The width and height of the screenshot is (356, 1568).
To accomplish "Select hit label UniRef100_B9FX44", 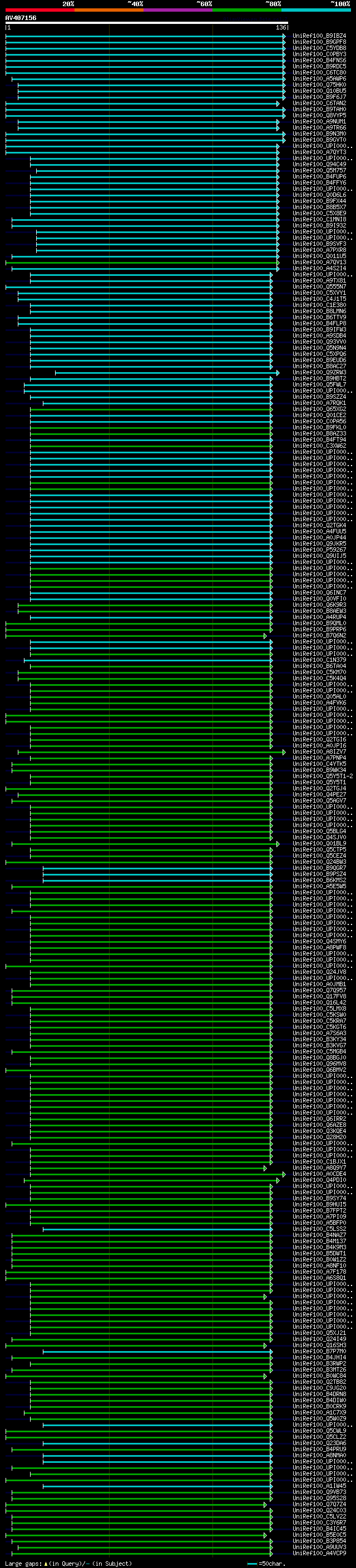I will tap(319, 201).
